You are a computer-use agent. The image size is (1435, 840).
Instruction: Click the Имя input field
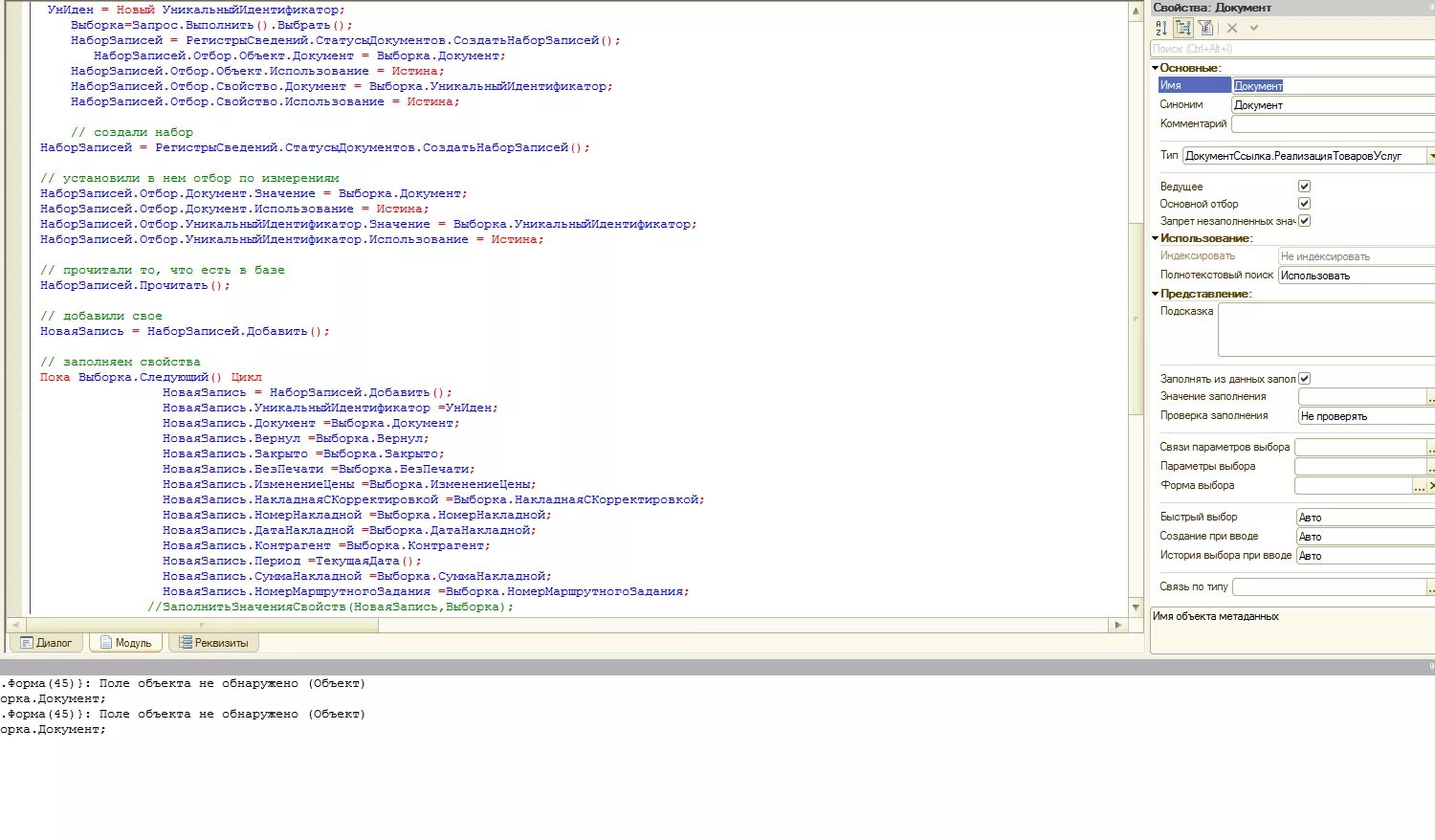coord(1333,86)
